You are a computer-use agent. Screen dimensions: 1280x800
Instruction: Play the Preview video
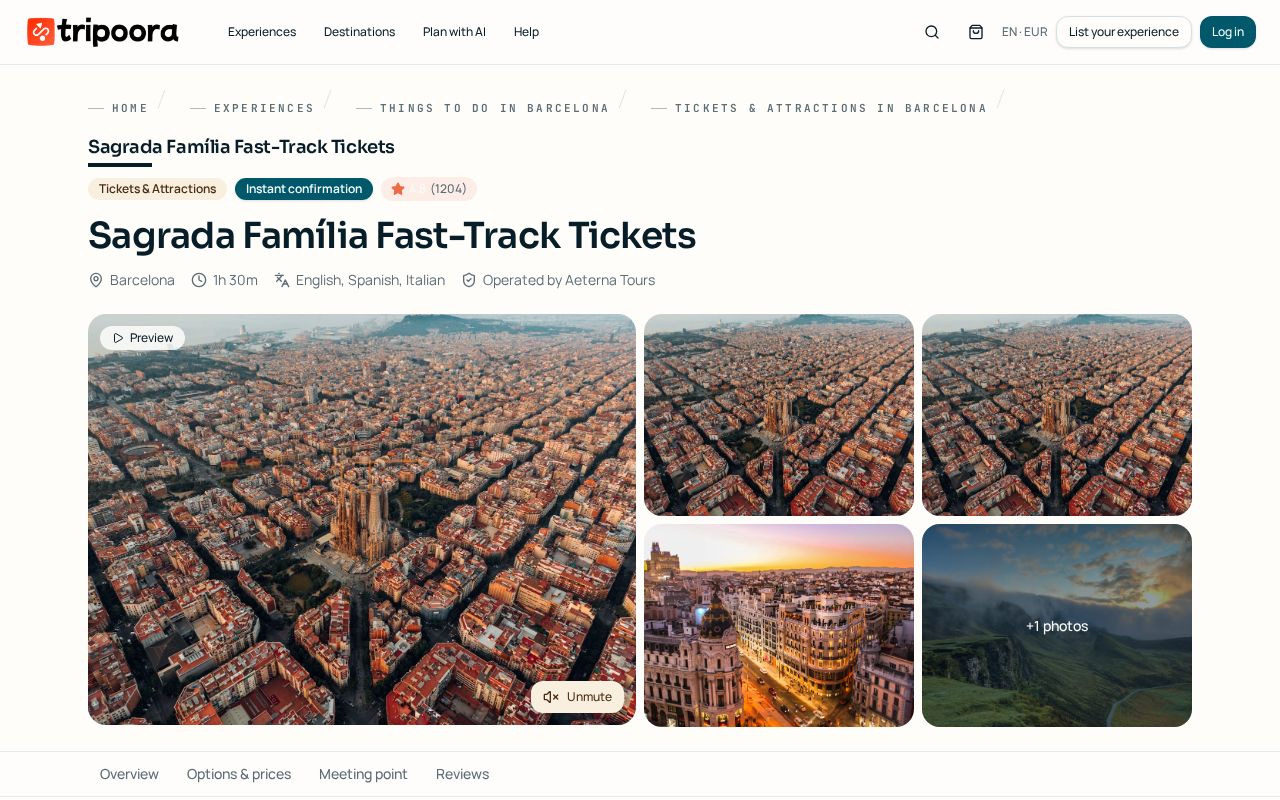(143, 338)
